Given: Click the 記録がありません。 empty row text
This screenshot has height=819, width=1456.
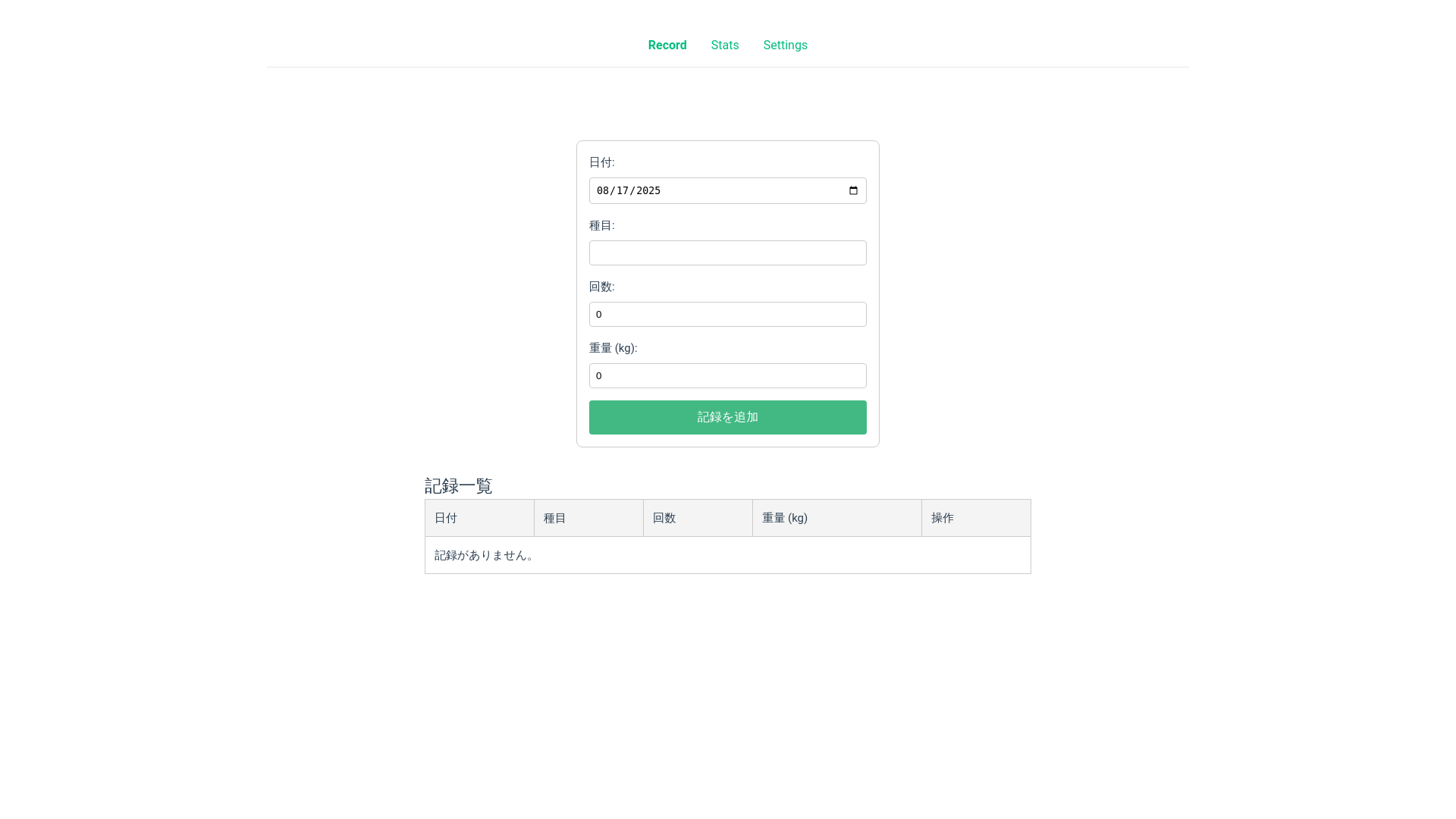Looking at the screenshot, I should click(x=485, y=555).
